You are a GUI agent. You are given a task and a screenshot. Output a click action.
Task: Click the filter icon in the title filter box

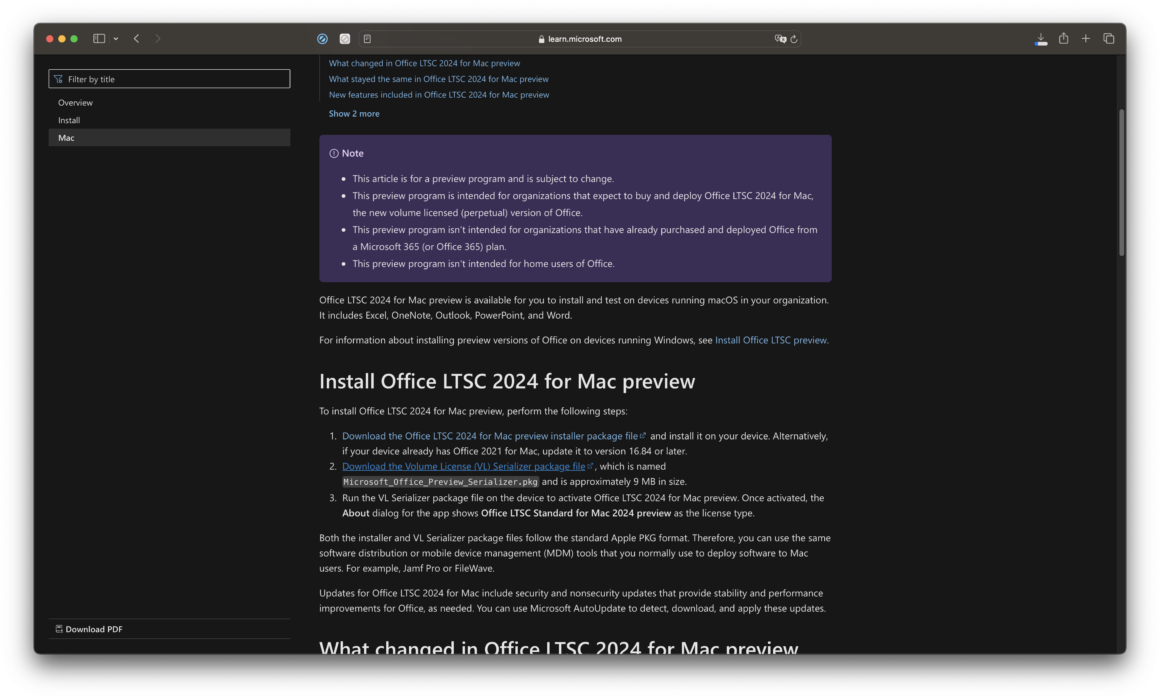(x=58, y=79)
